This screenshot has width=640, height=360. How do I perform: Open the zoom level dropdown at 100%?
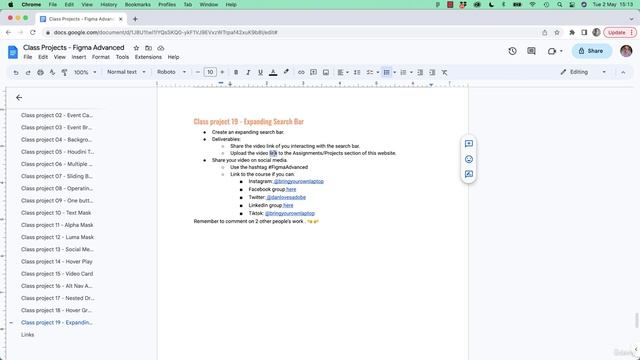click(85, 72)
